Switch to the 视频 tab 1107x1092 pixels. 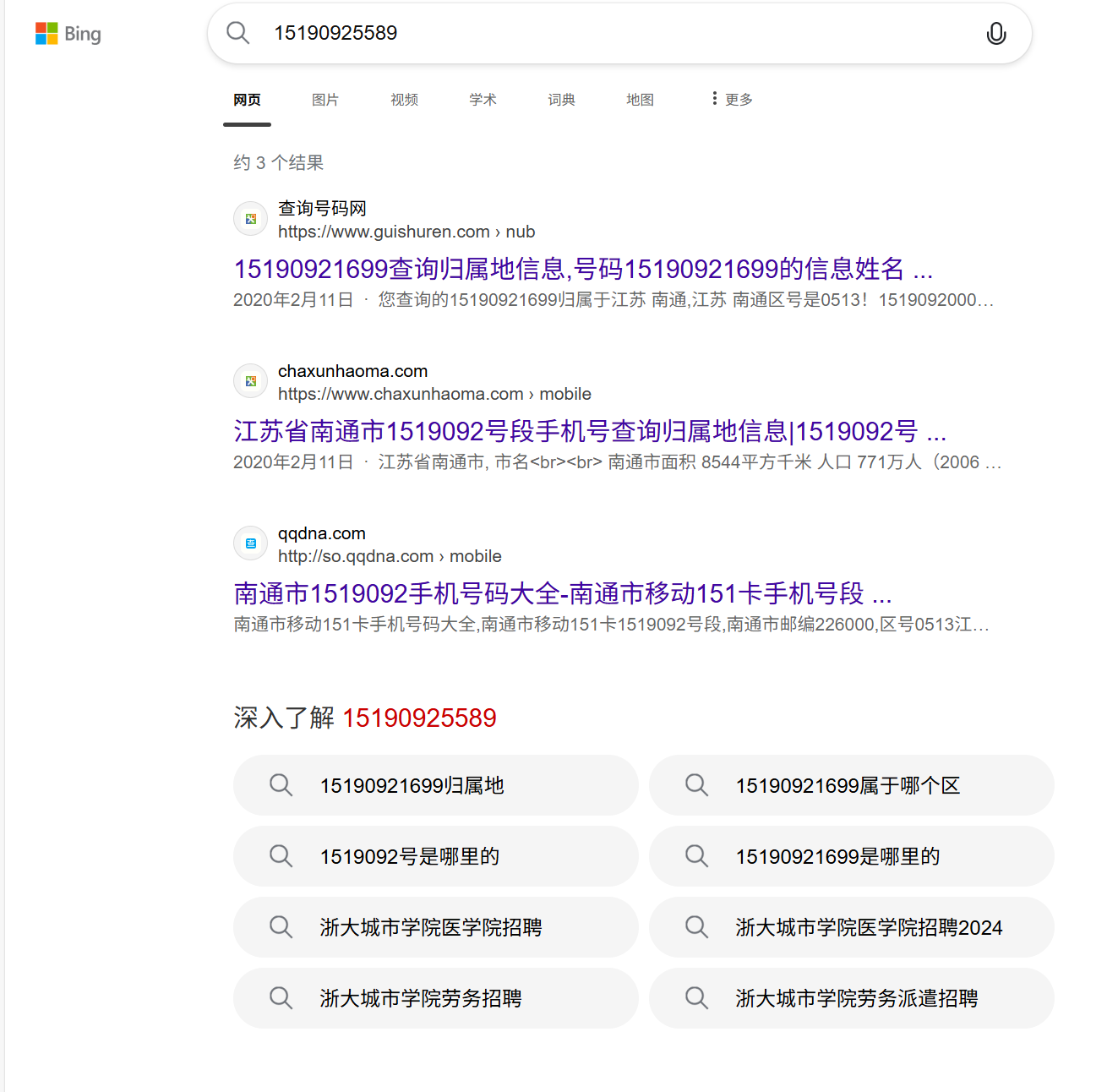point(404,100)
